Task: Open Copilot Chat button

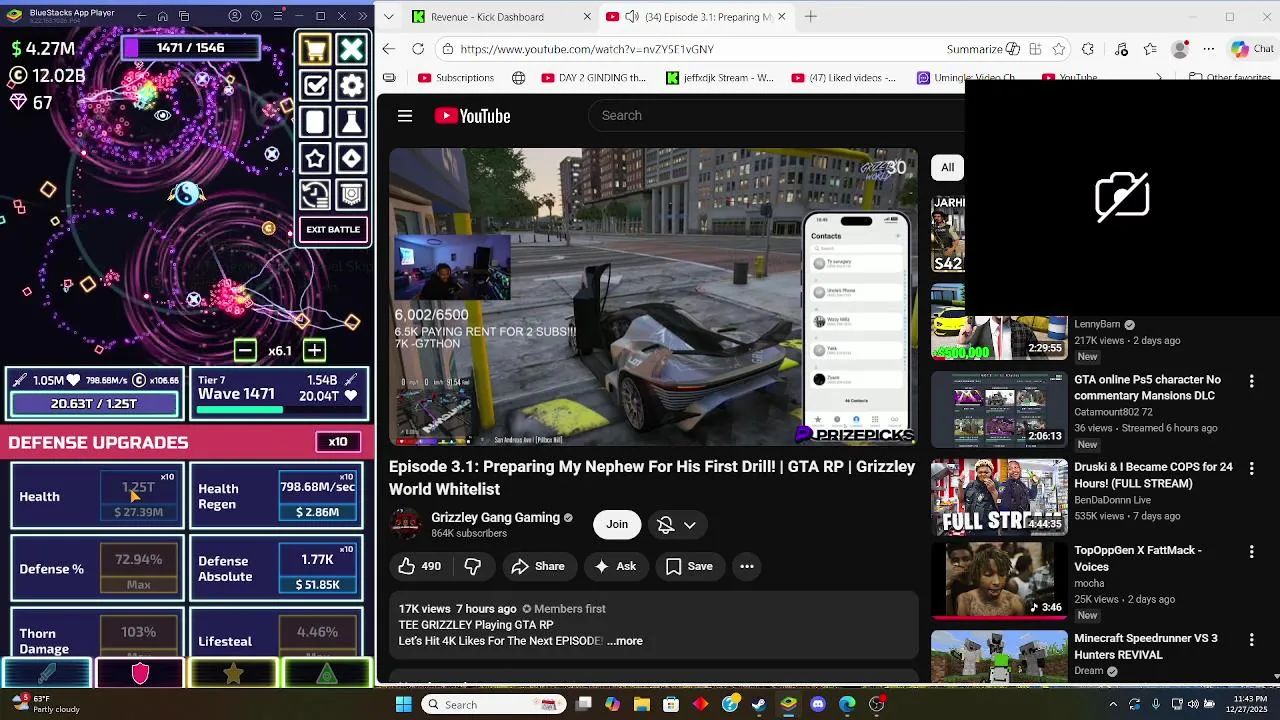Action: [x=1253, y=49]
